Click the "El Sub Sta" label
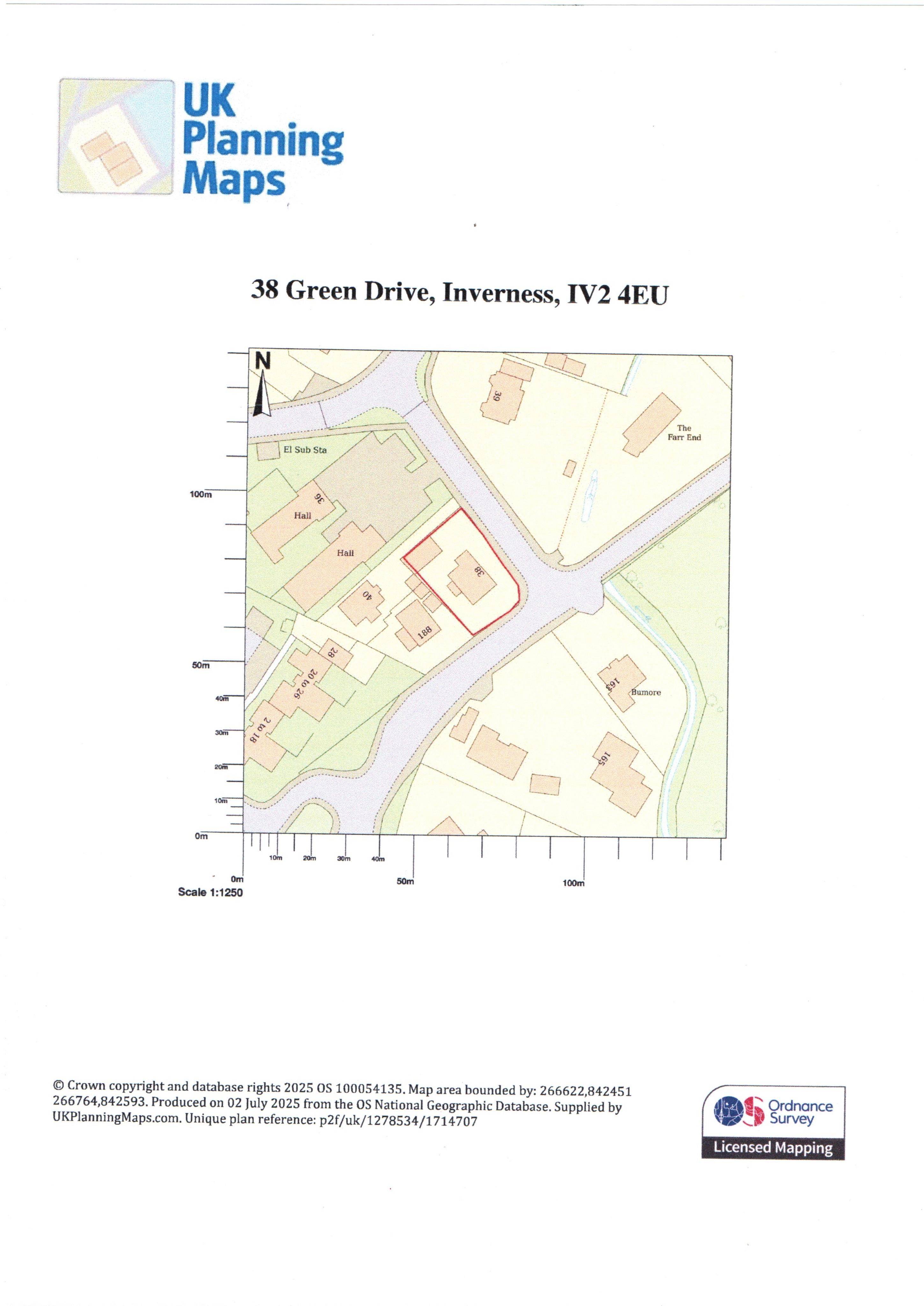 click(x=305, y=450)
